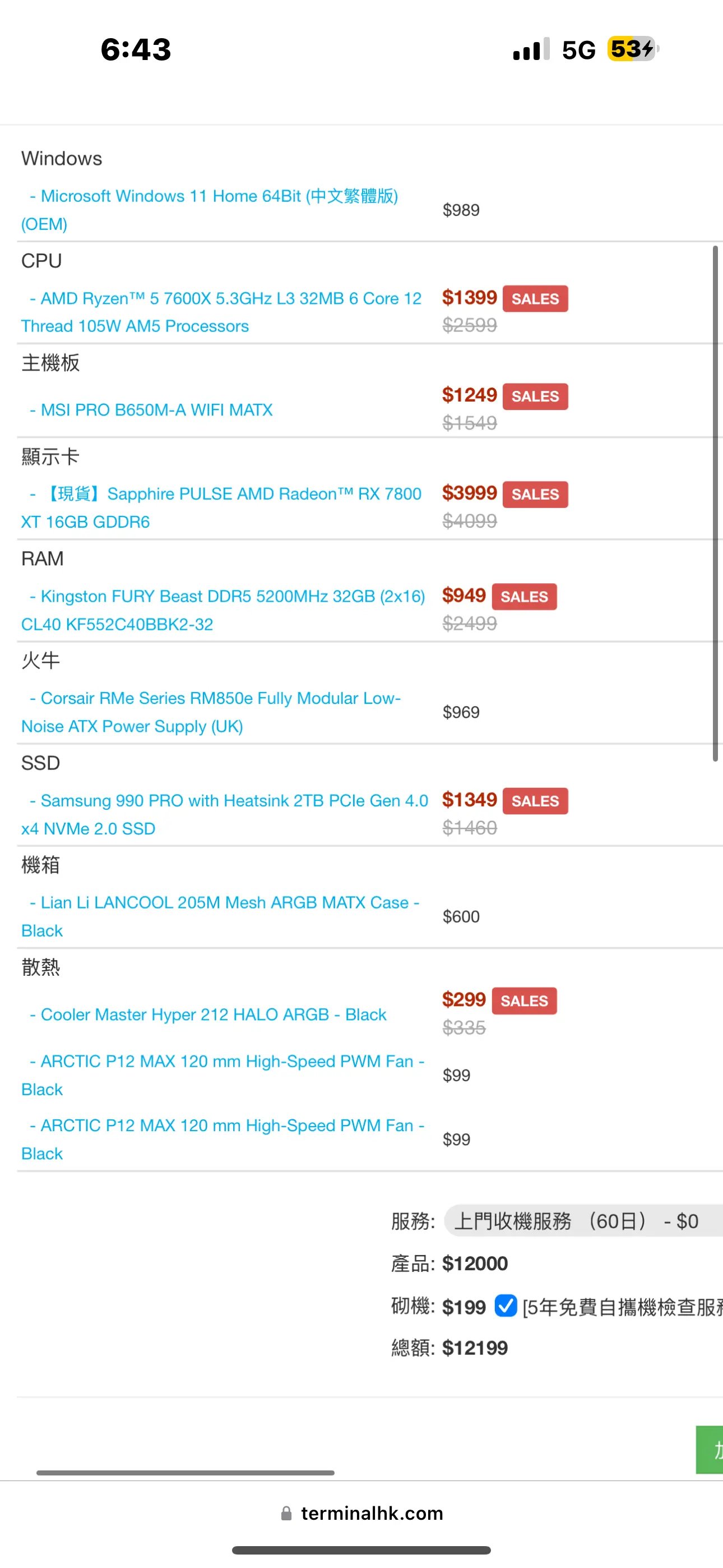Click the SALES badge beside the Kingston RAM price
Screen dimensions: 723x1568
524,597
